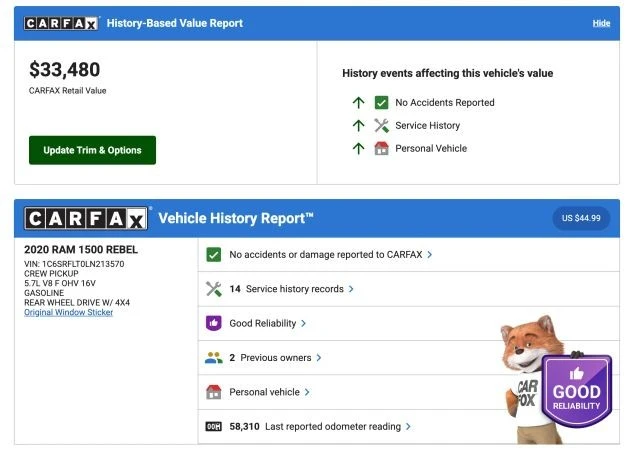Click house icon in Personal vehicle row
Screen dimensions: 640x453
[213, 392]
